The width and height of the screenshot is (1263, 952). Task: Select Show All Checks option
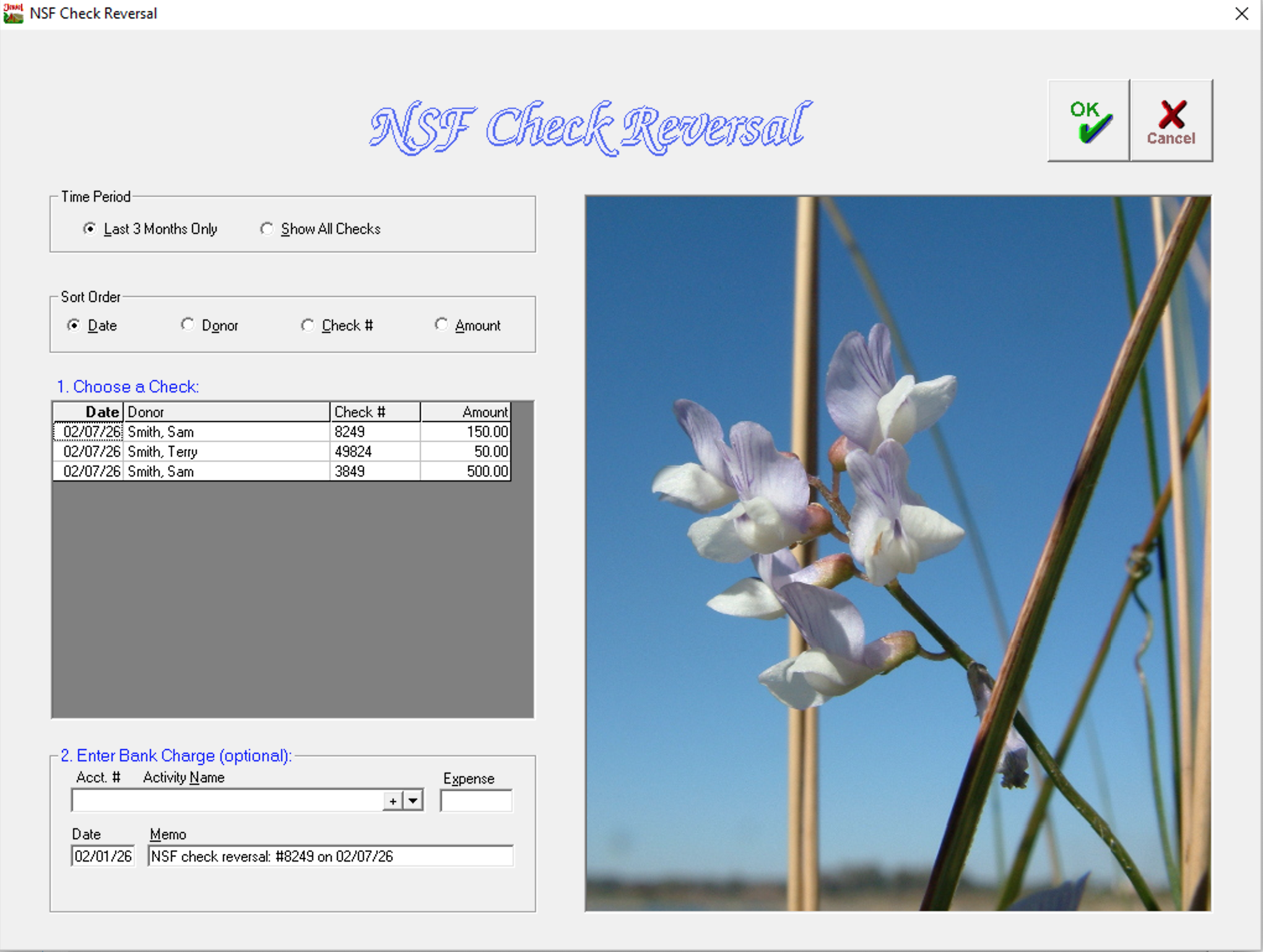pos(267,229)
